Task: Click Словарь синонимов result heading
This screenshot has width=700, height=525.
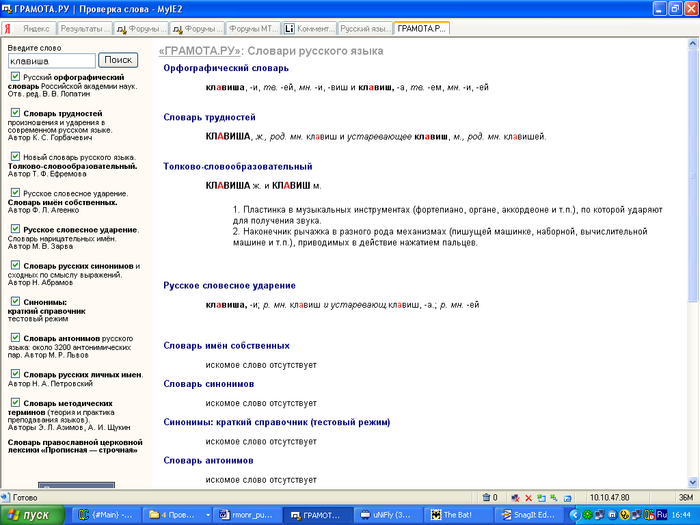Action: [x=208, y=384]
